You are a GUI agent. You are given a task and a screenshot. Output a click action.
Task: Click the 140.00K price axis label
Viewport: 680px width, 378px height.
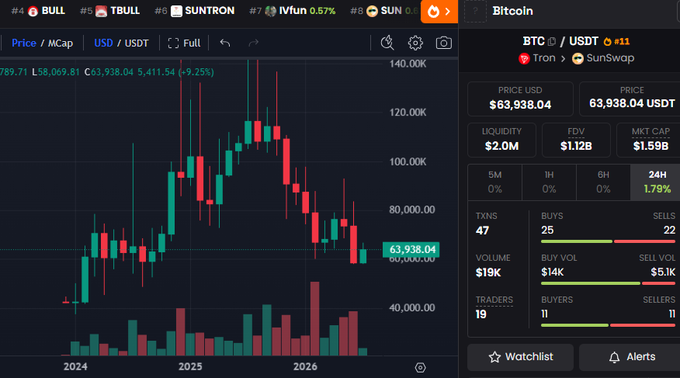click(408, 64)
